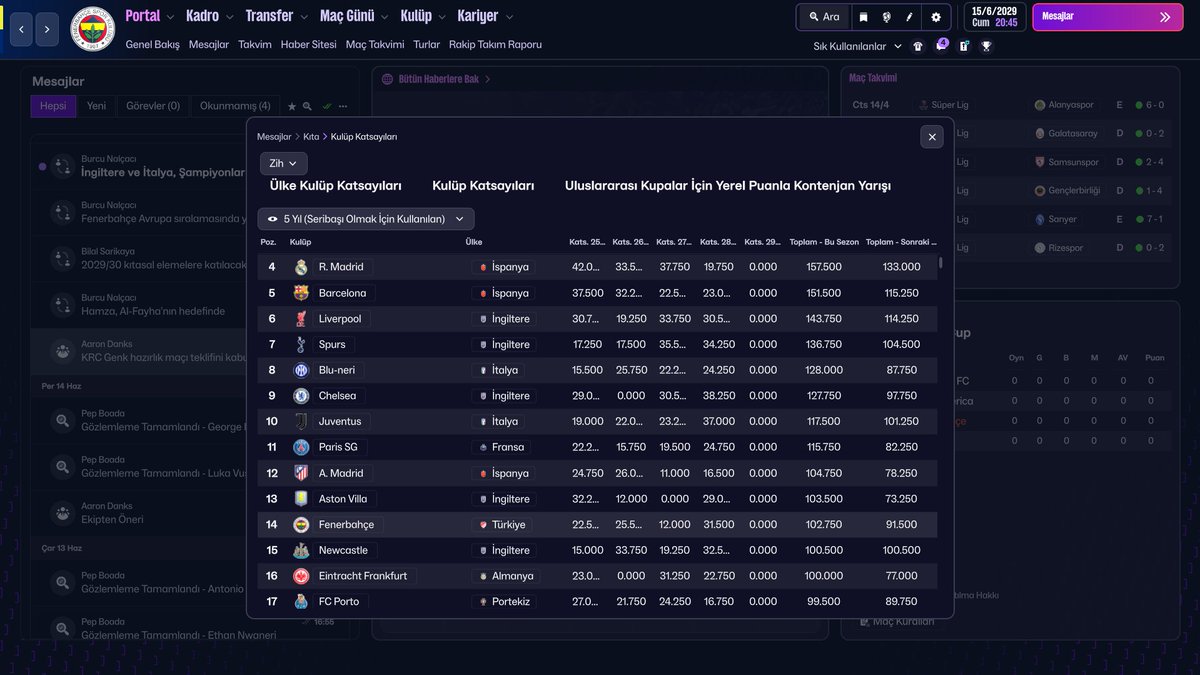Click the pencil edit icon in toolbar
This screenshot has height=675, width=1200.
pos(910,17)
